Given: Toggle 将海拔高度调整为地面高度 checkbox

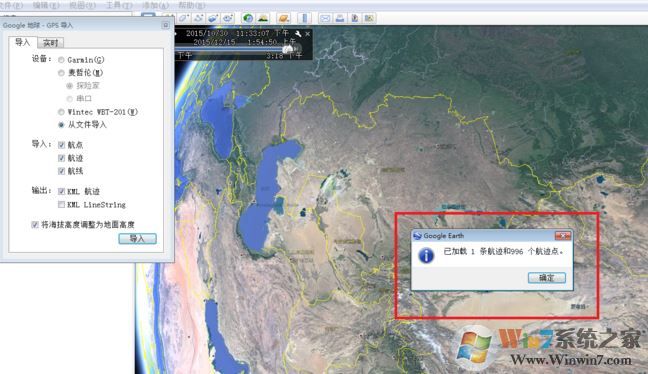Looking at the screenshot, I should tap(35, 224).
